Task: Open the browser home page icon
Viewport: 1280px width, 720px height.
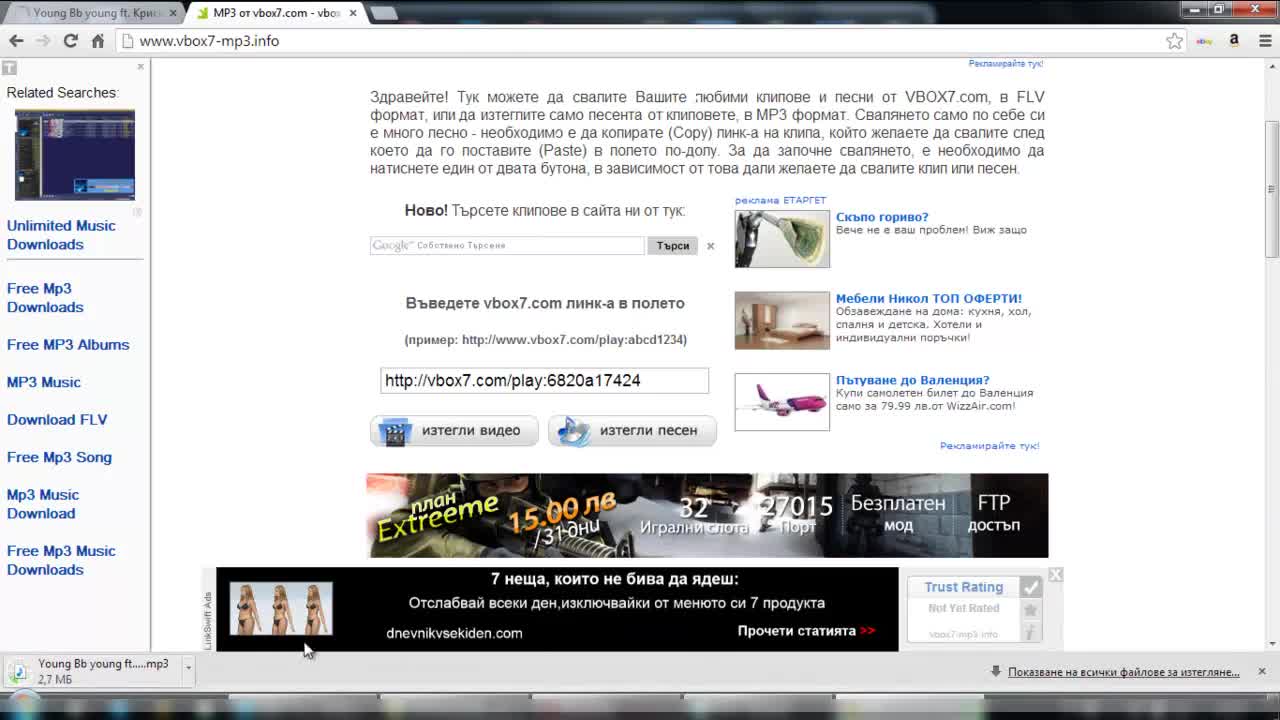Action: (x=98, y=41)
